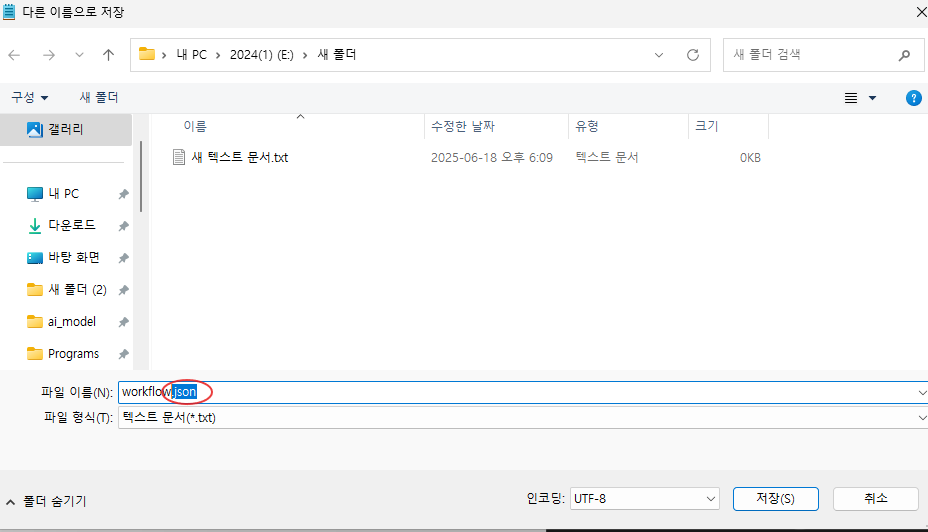Screen dimensions: 928x532
Task: Click the 2025-06-18 오후 6:09 date cell
Action: (492, 157)
